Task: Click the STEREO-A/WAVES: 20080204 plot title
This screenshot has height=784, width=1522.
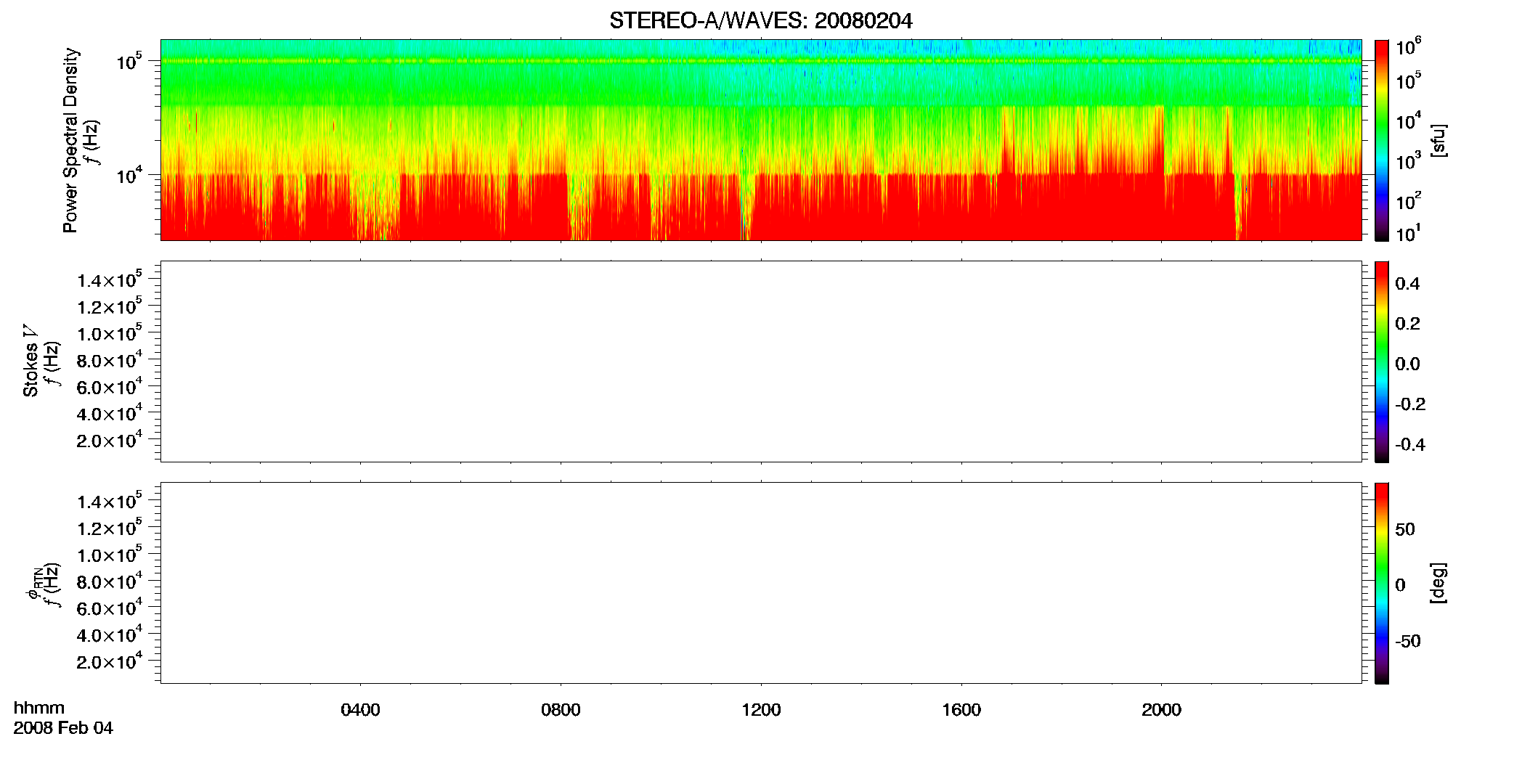Action: click(760, 21)
